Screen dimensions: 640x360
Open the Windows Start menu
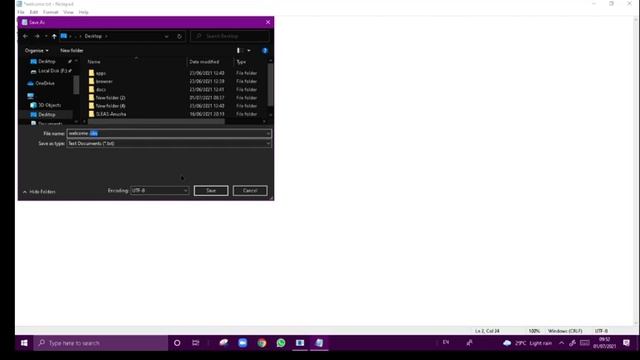pos(24,343)
